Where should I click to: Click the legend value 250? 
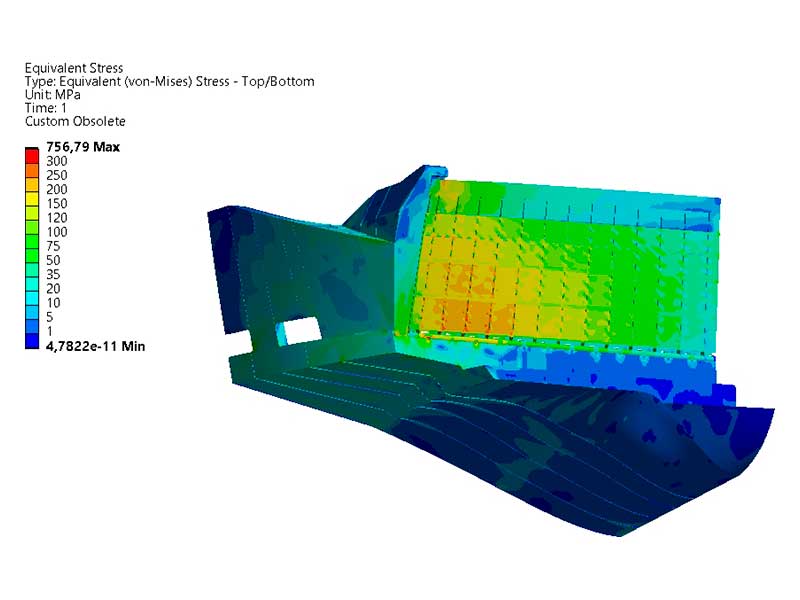[57, 175]
